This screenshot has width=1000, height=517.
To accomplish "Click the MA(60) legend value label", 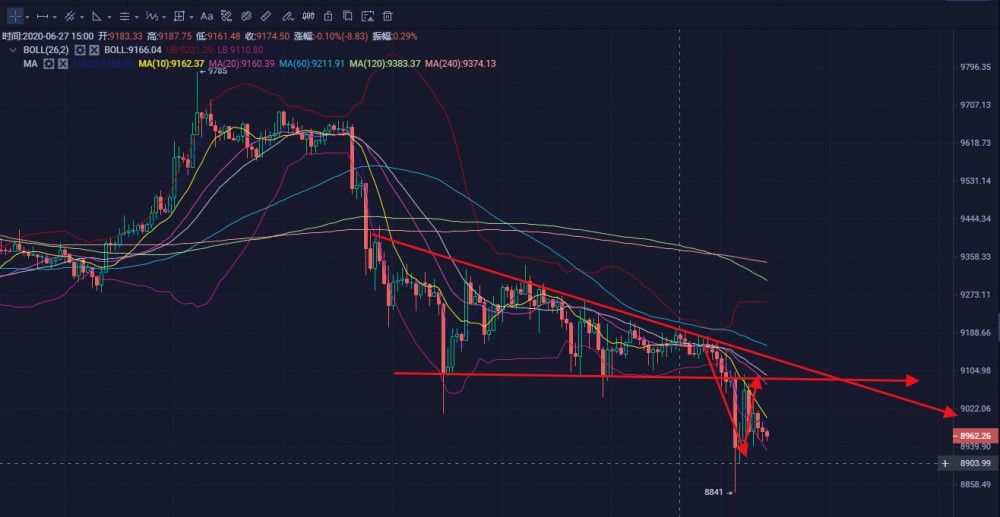I will point(314,63).
